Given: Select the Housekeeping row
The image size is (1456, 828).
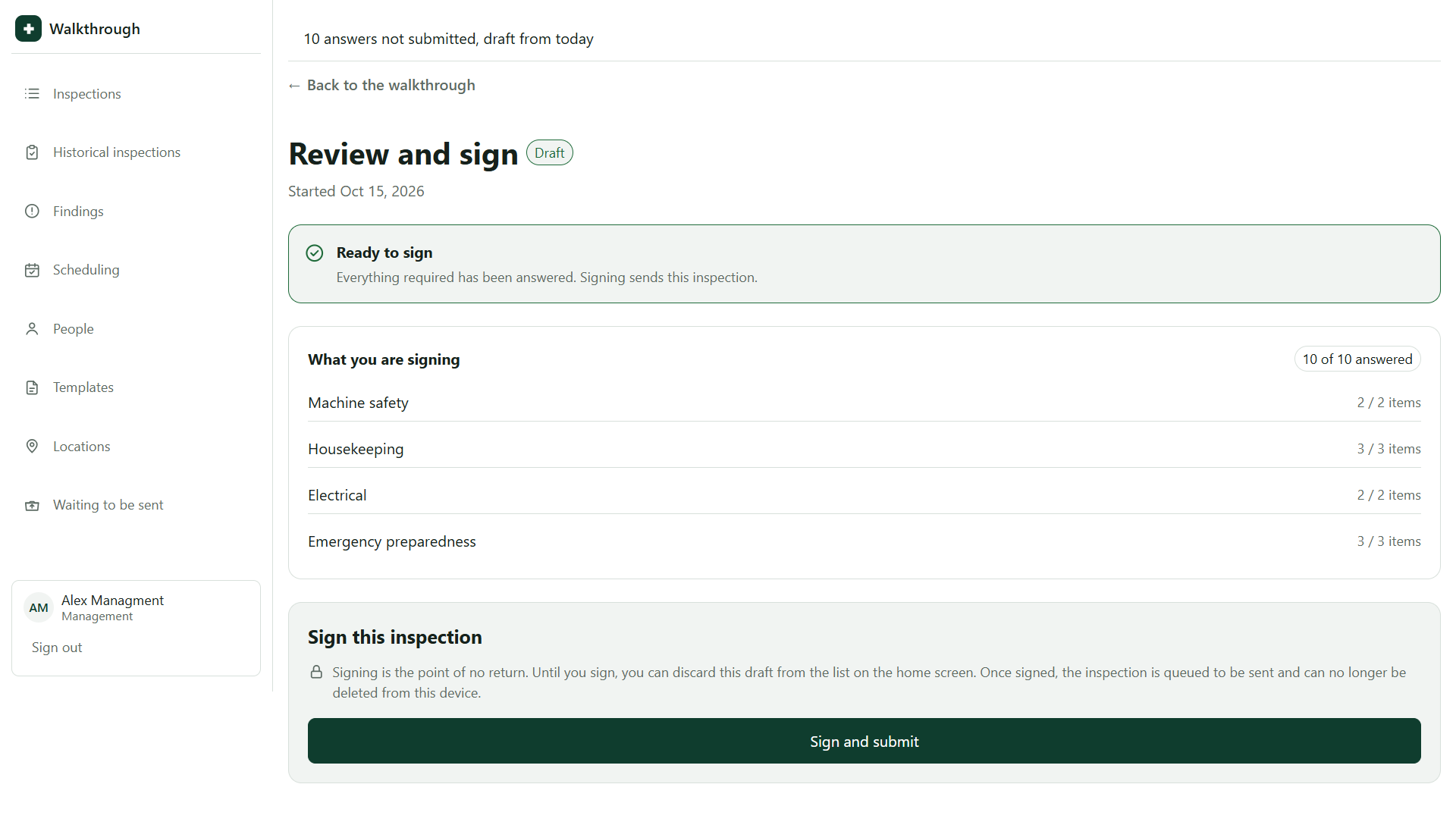Looking at the screenshot, I should tap(864, 449).
